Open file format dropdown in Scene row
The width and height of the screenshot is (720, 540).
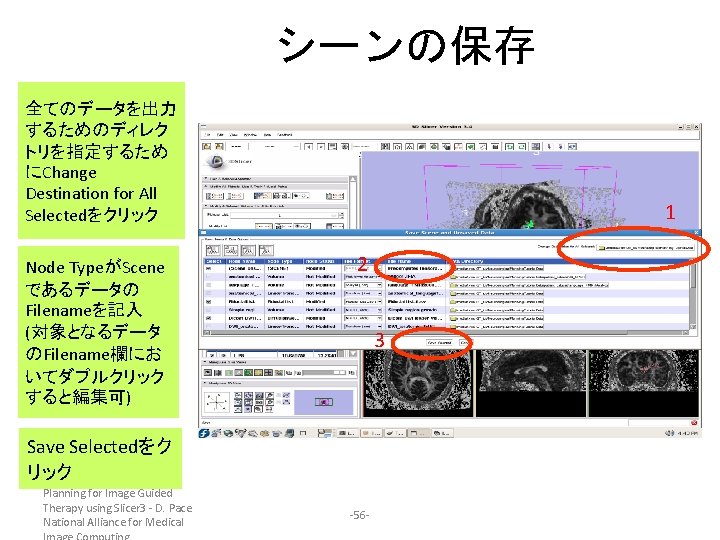point(363,268)
